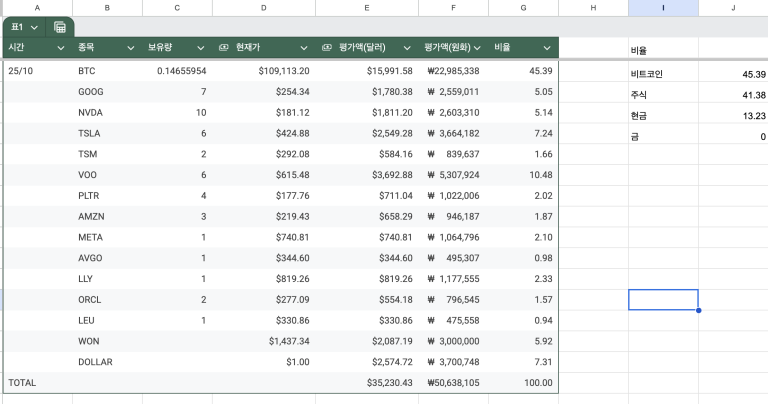Click the currency icon in 현재가 header

(223, 48)
